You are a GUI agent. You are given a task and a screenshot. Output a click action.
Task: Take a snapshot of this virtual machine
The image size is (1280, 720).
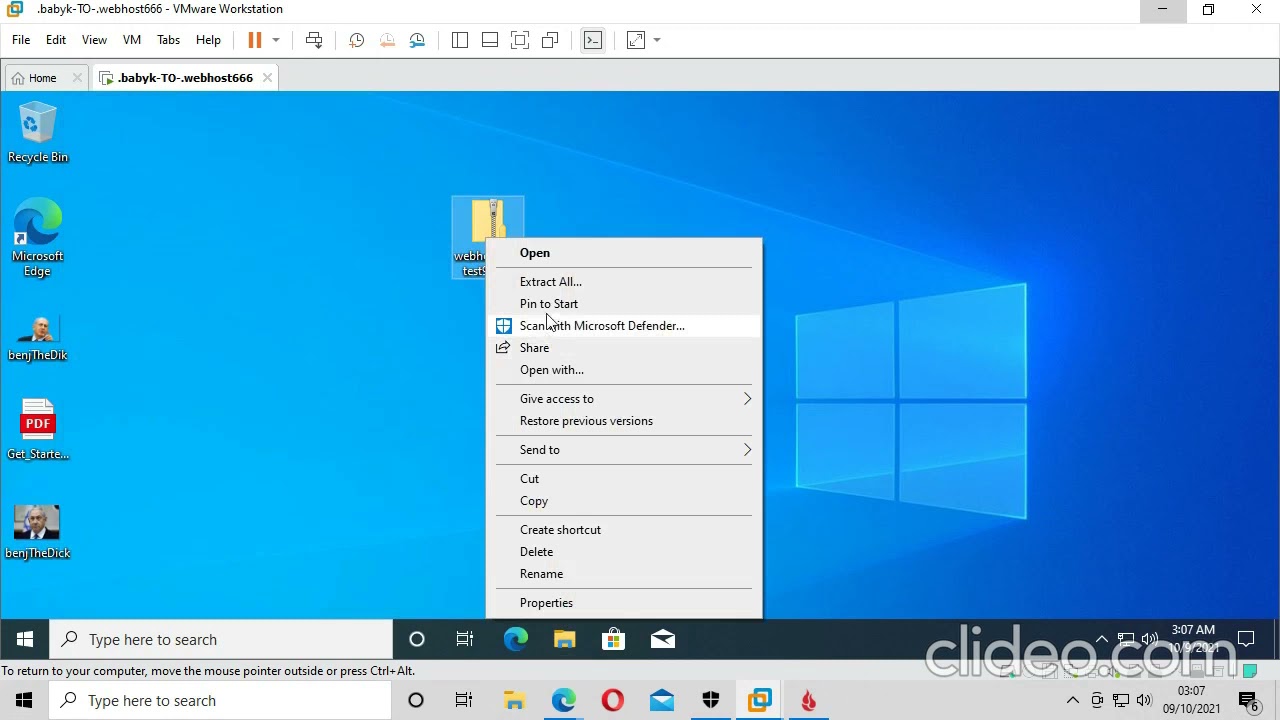tap(356, 40)
